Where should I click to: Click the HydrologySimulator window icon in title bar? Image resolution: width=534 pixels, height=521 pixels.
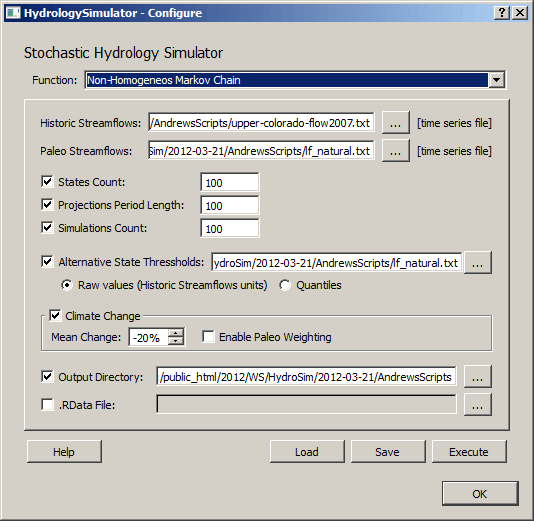[13, 13]
